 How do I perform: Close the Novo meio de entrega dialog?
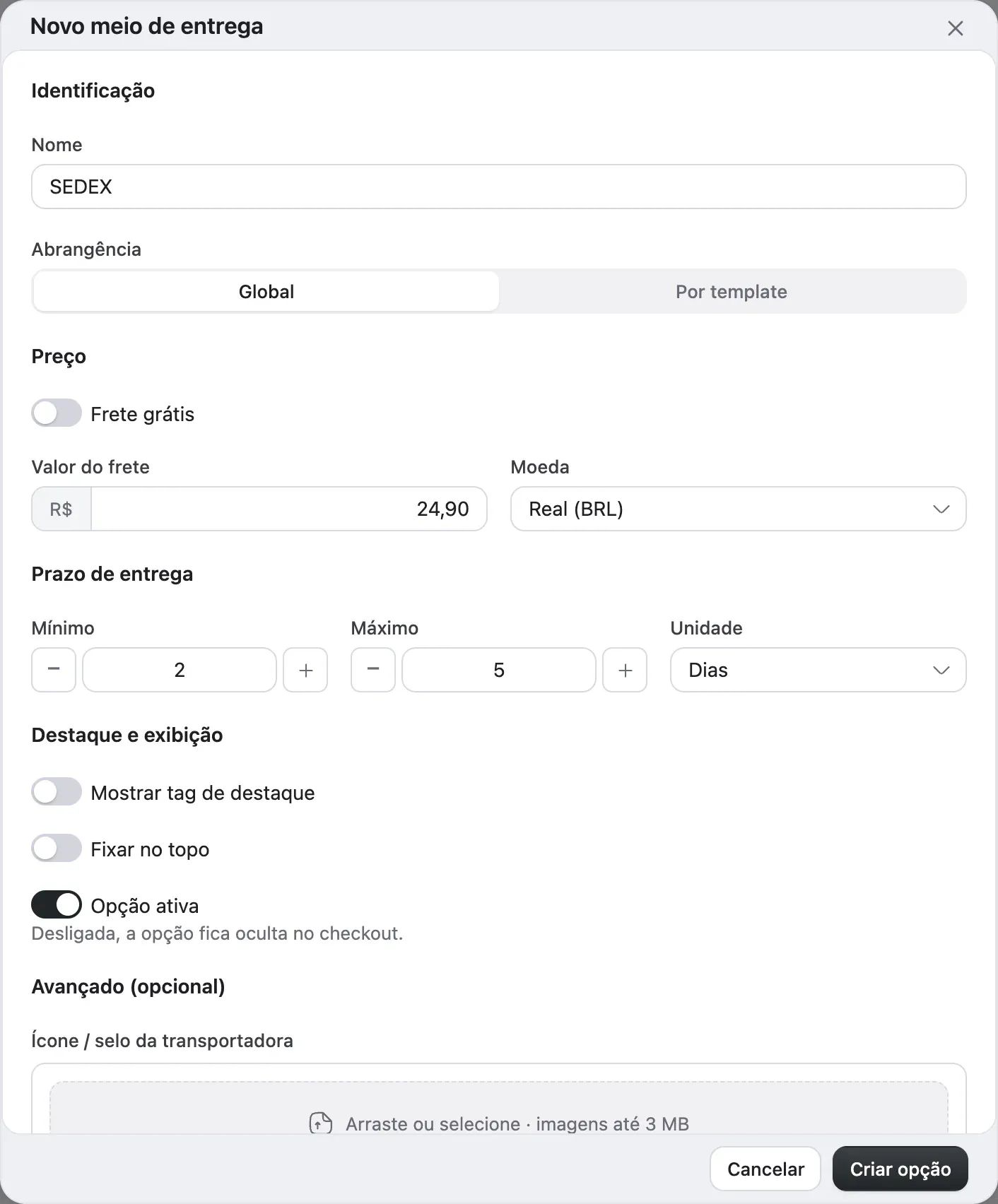[x=955, y=28]
